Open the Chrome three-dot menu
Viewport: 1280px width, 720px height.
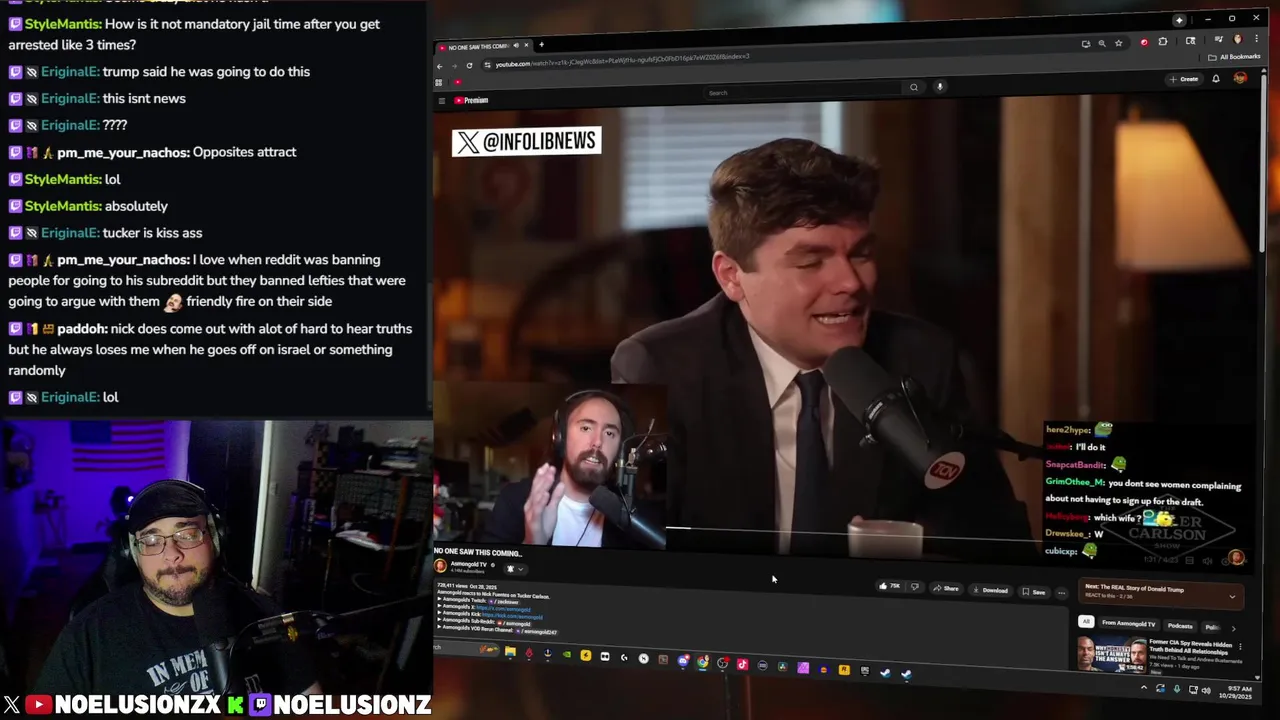coord(1256,39)
